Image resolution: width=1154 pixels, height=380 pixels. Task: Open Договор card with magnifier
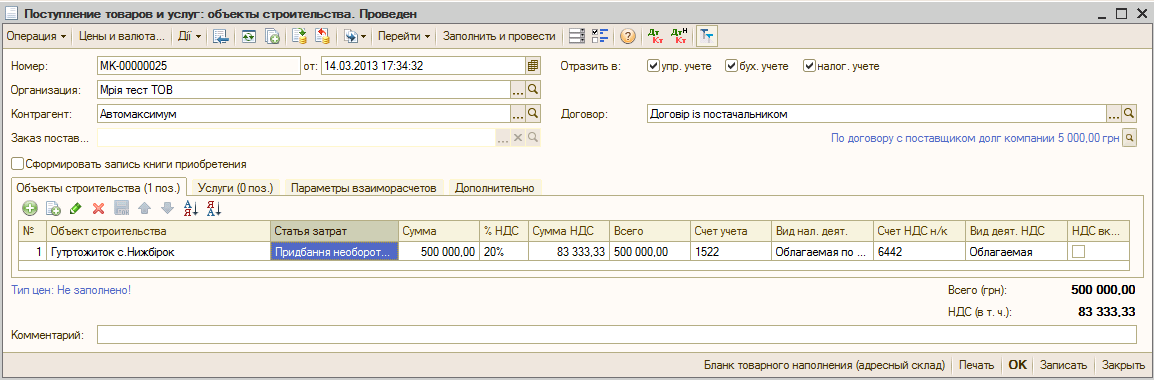1130,114
